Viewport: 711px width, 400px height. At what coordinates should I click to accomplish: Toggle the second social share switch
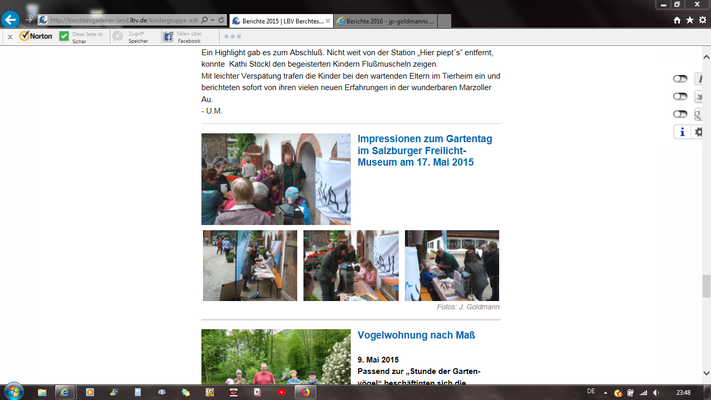click(x=680, y=96)
